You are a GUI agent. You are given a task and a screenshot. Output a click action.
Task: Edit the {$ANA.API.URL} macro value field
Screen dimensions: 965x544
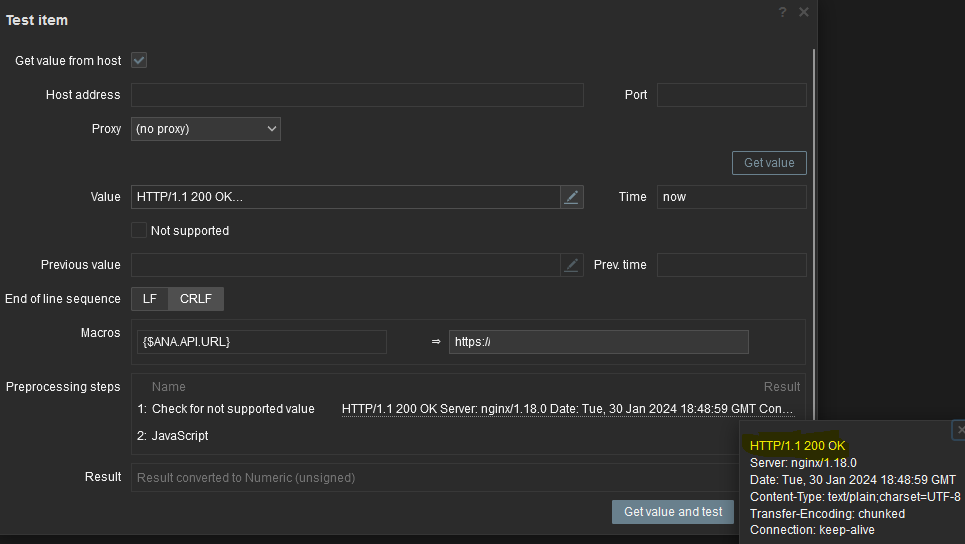598,342
